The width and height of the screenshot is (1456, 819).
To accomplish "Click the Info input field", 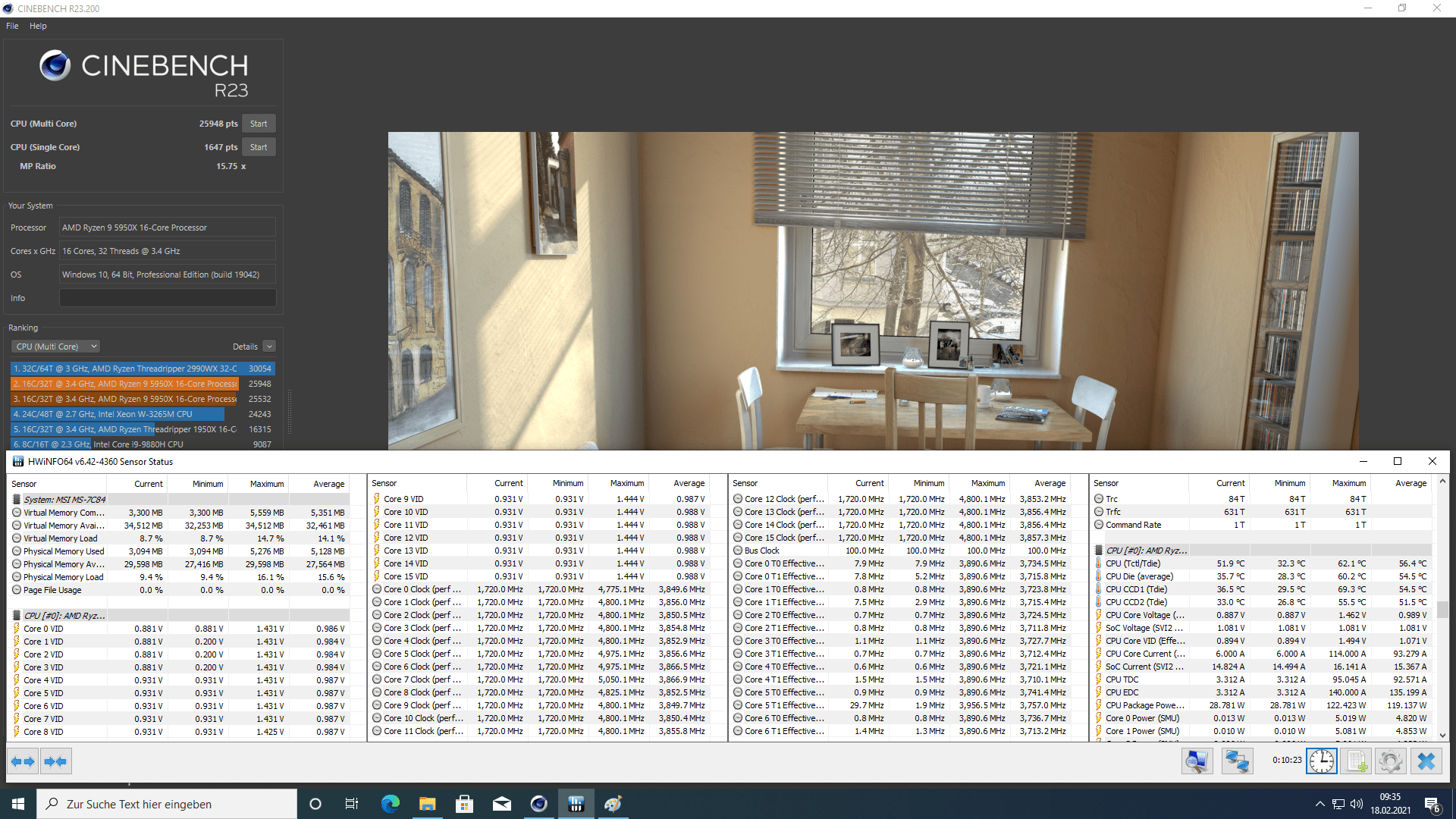I will coord(168,298).
